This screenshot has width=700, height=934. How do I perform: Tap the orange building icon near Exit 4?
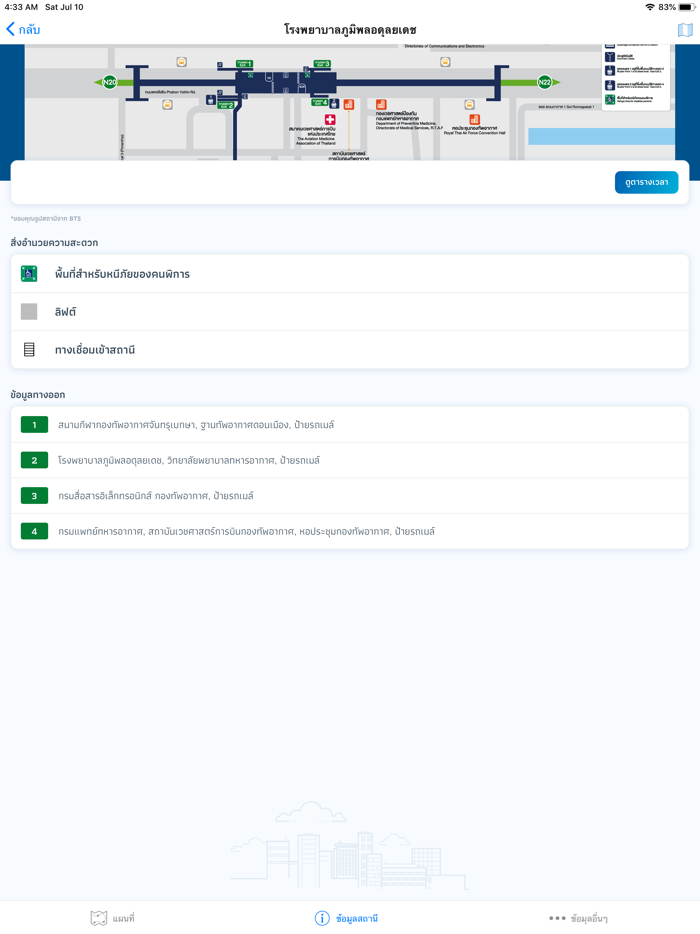pos(349,105)
